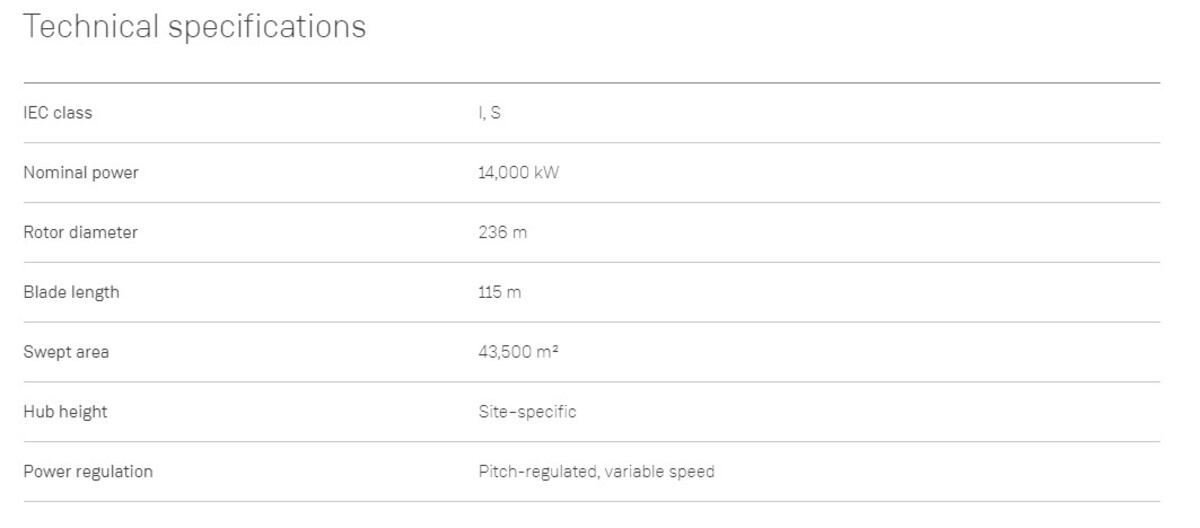The height and width of the screenshot is (528, 1200).
Task: Click the 115 m value
Action: [x=500, y=292]
